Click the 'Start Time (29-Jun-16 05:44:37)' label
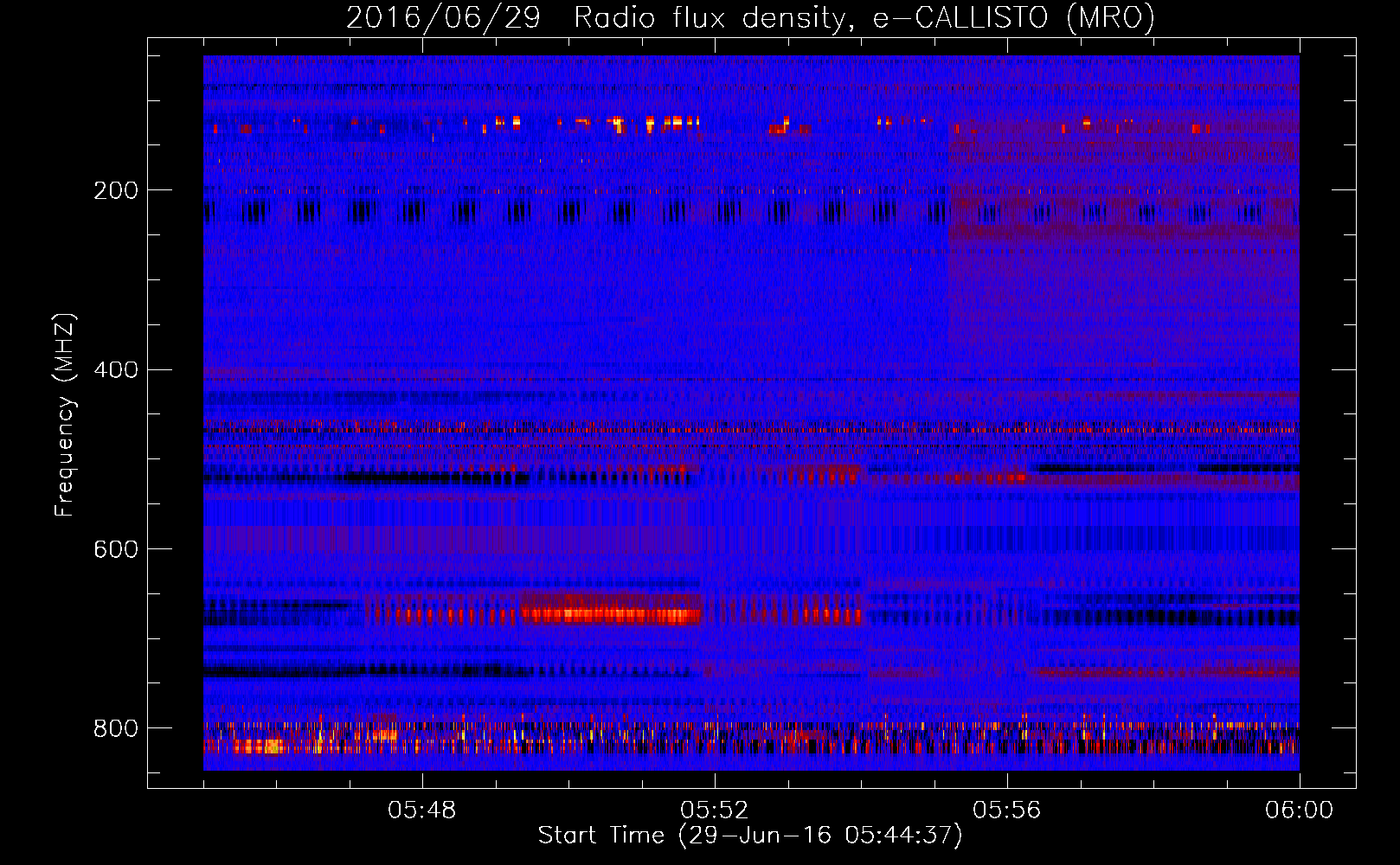The height and width of the screenshot is (865, 1400). (x=750, y=836)
